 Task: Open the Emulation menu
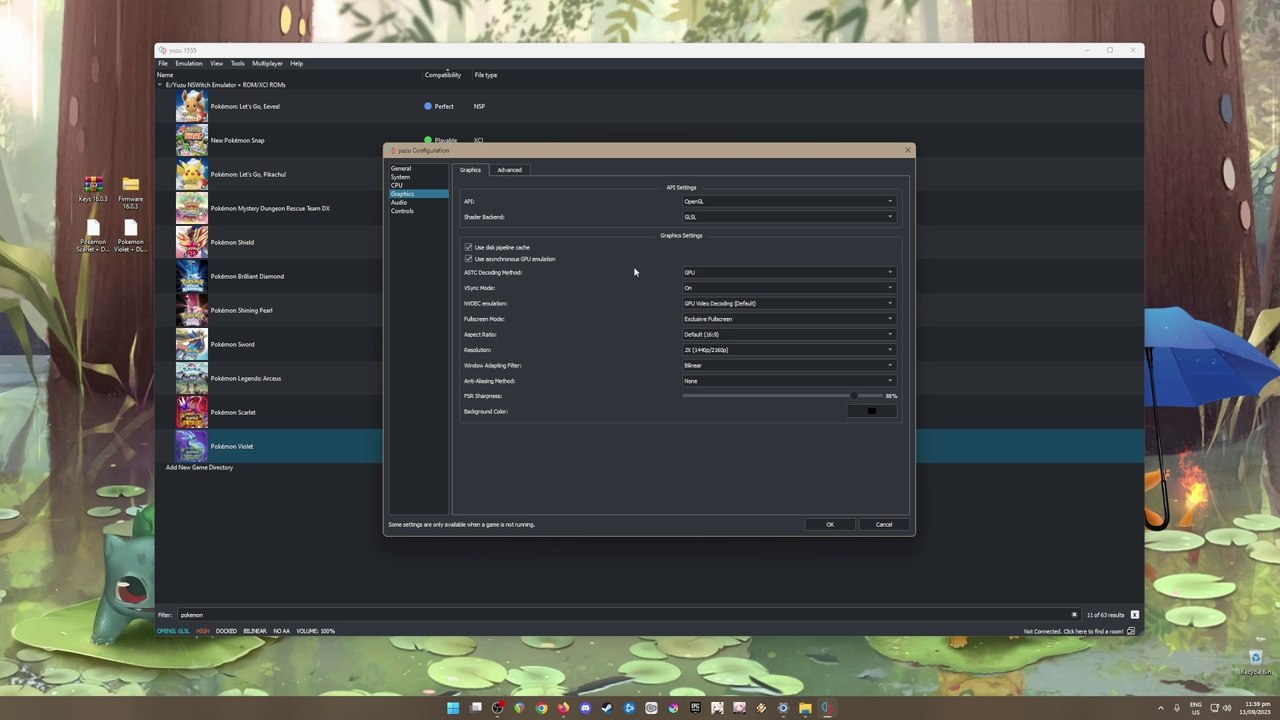pyautogui.click(x=189, y=63)
